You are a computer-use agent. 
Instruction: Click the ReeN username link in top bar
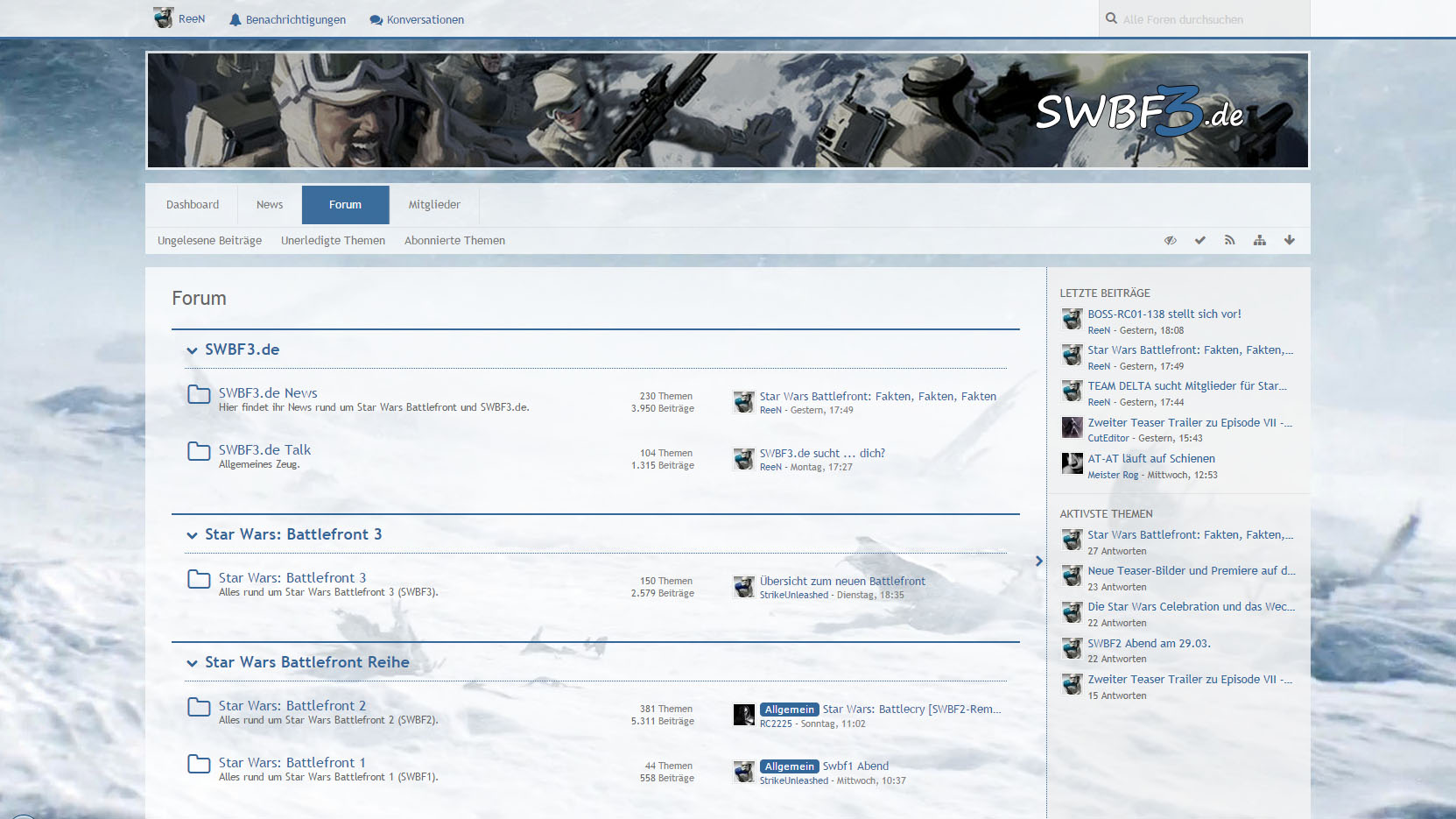tap(192, 19)
